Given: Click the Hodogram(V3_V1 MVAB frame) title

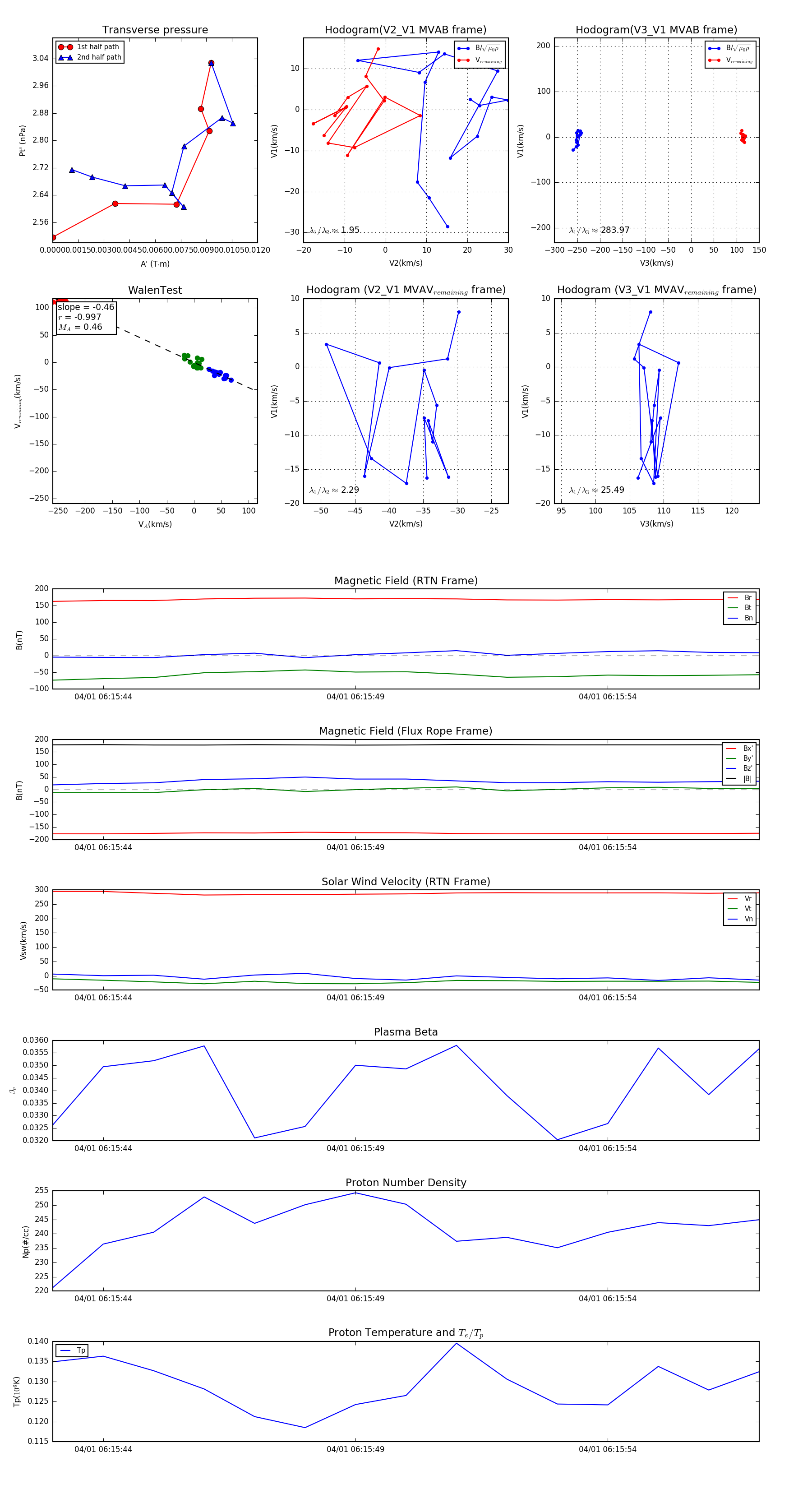Looking at the screenshot, I should point(656,30).
